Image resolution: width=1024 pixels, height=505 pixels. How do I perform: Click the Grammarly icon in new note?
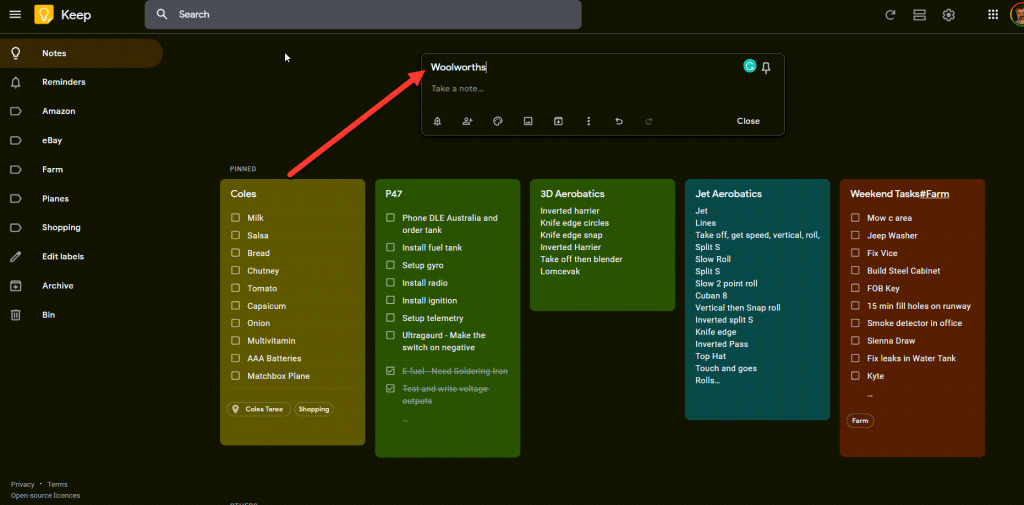click(749, 66)
